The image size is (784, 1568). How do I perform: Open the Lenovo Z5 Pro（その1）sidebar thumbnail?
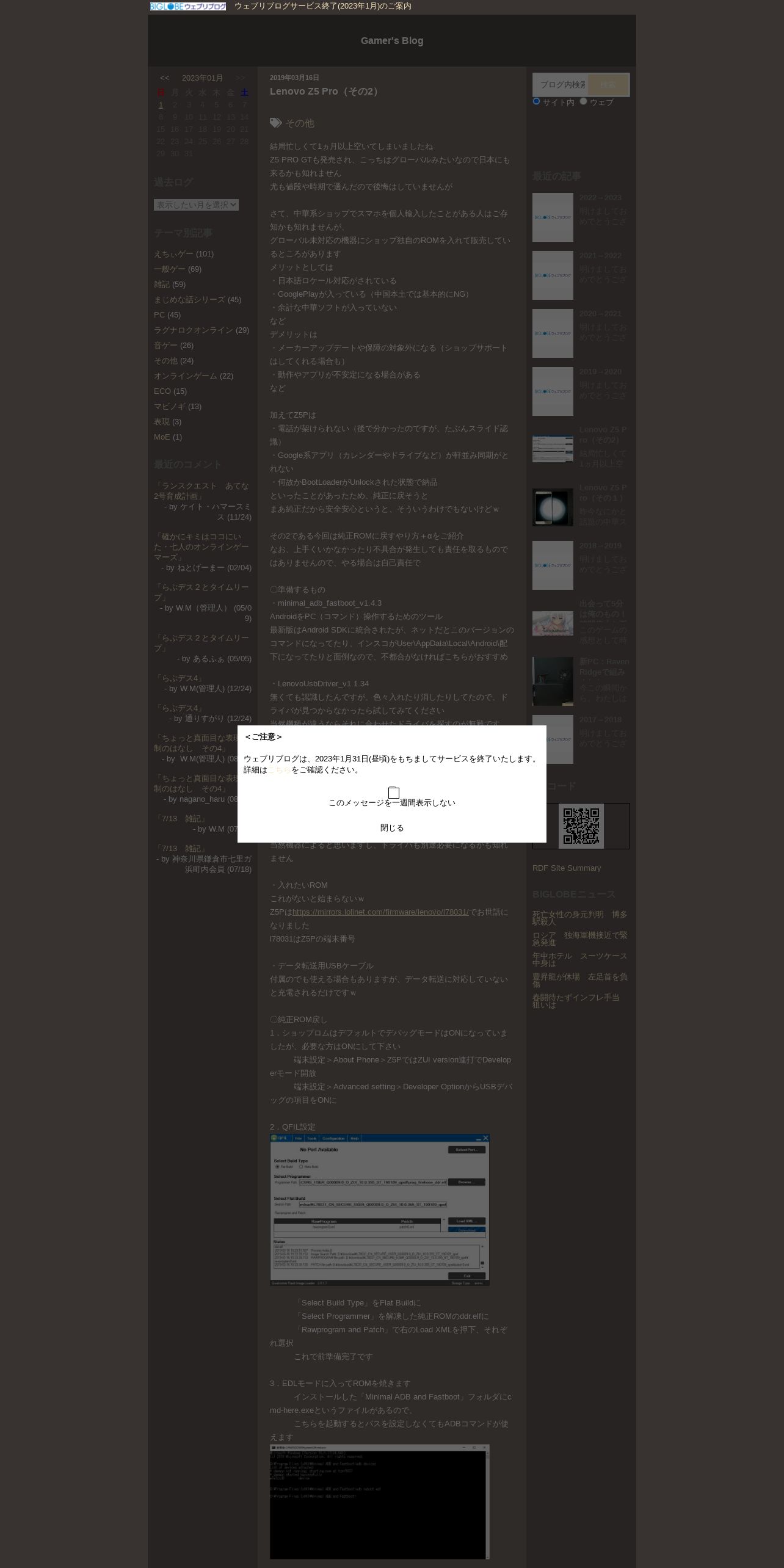[553, 507]
